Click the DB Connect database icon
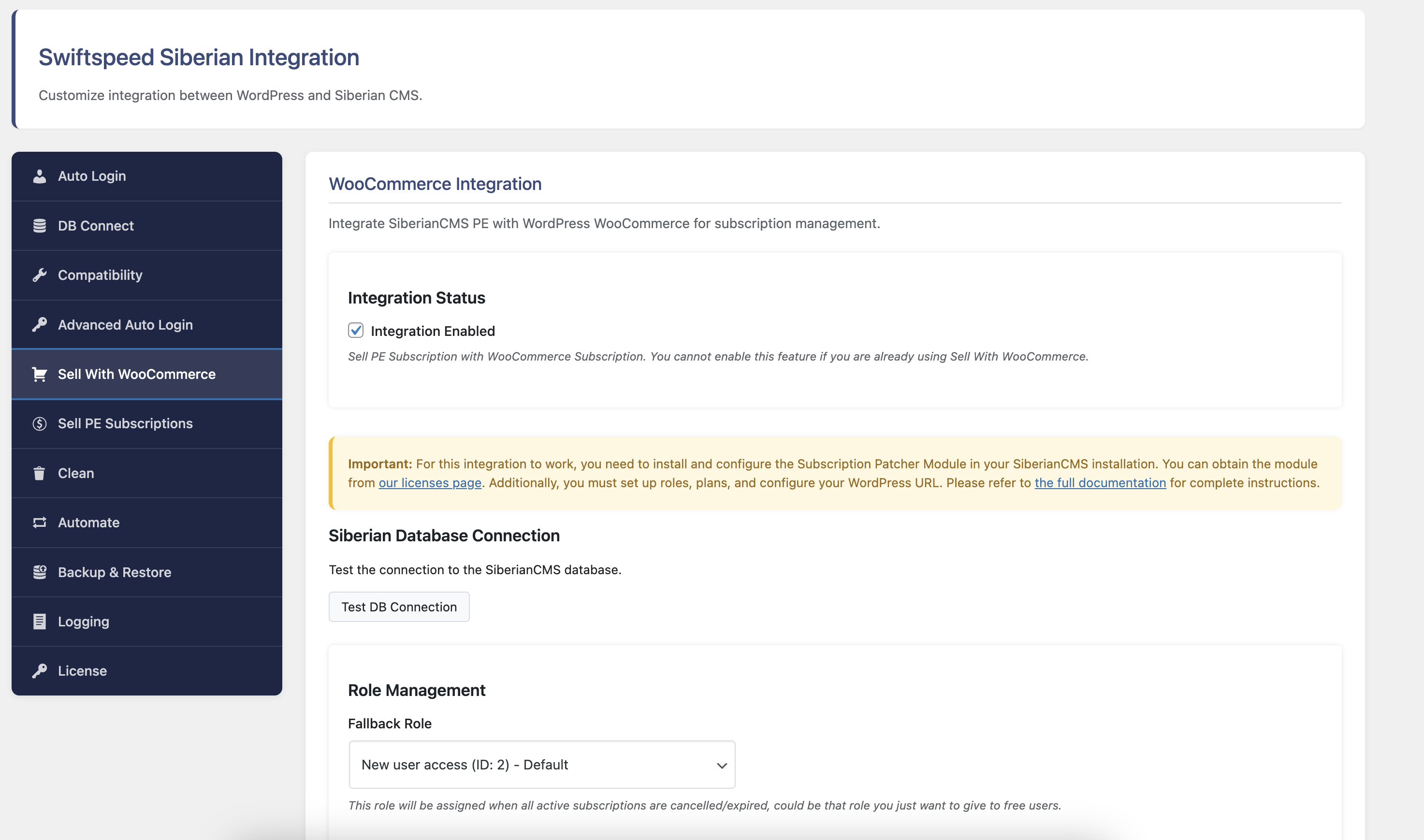 pos(40,225)
